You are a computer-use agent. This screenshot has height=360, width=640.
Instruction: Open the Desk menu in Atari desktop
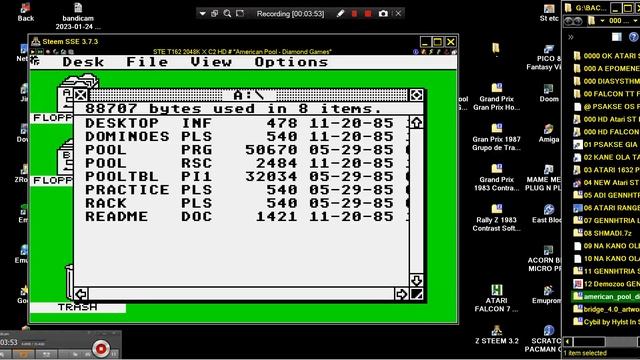click(x=83, y=62)
